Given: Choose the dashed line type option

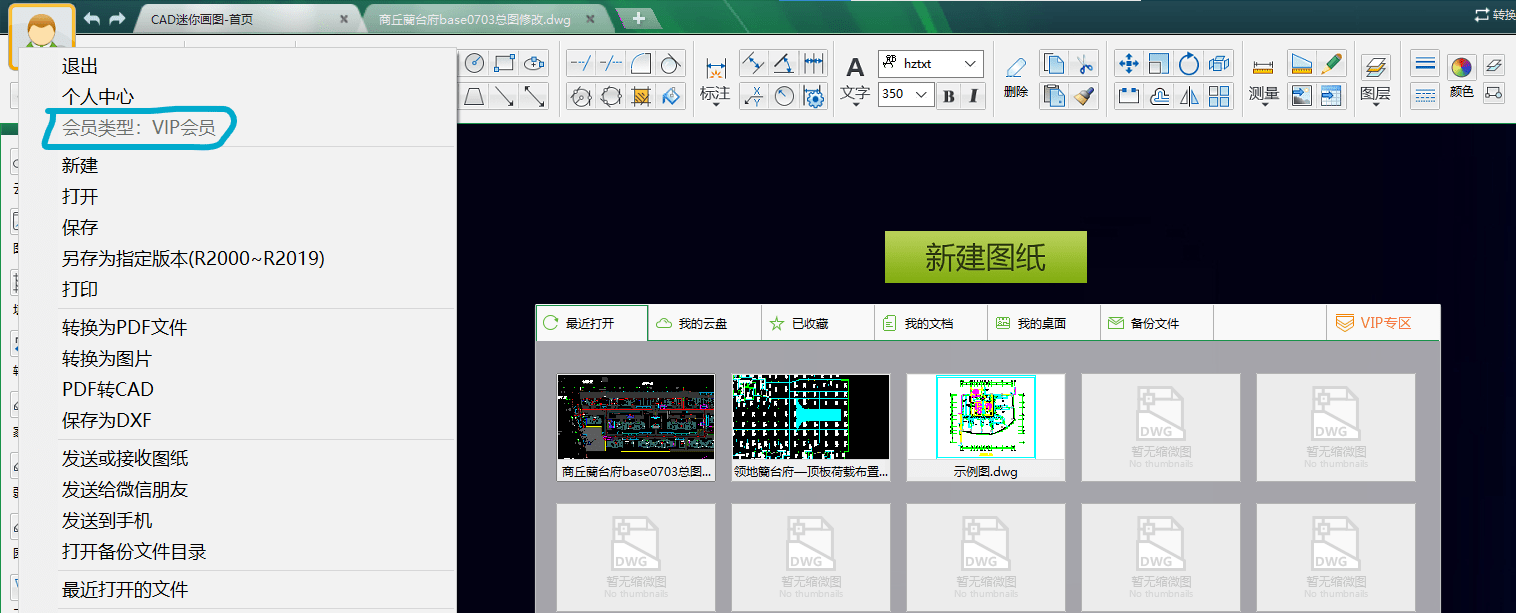Looking at the screenshot, I should point(1426,94).
